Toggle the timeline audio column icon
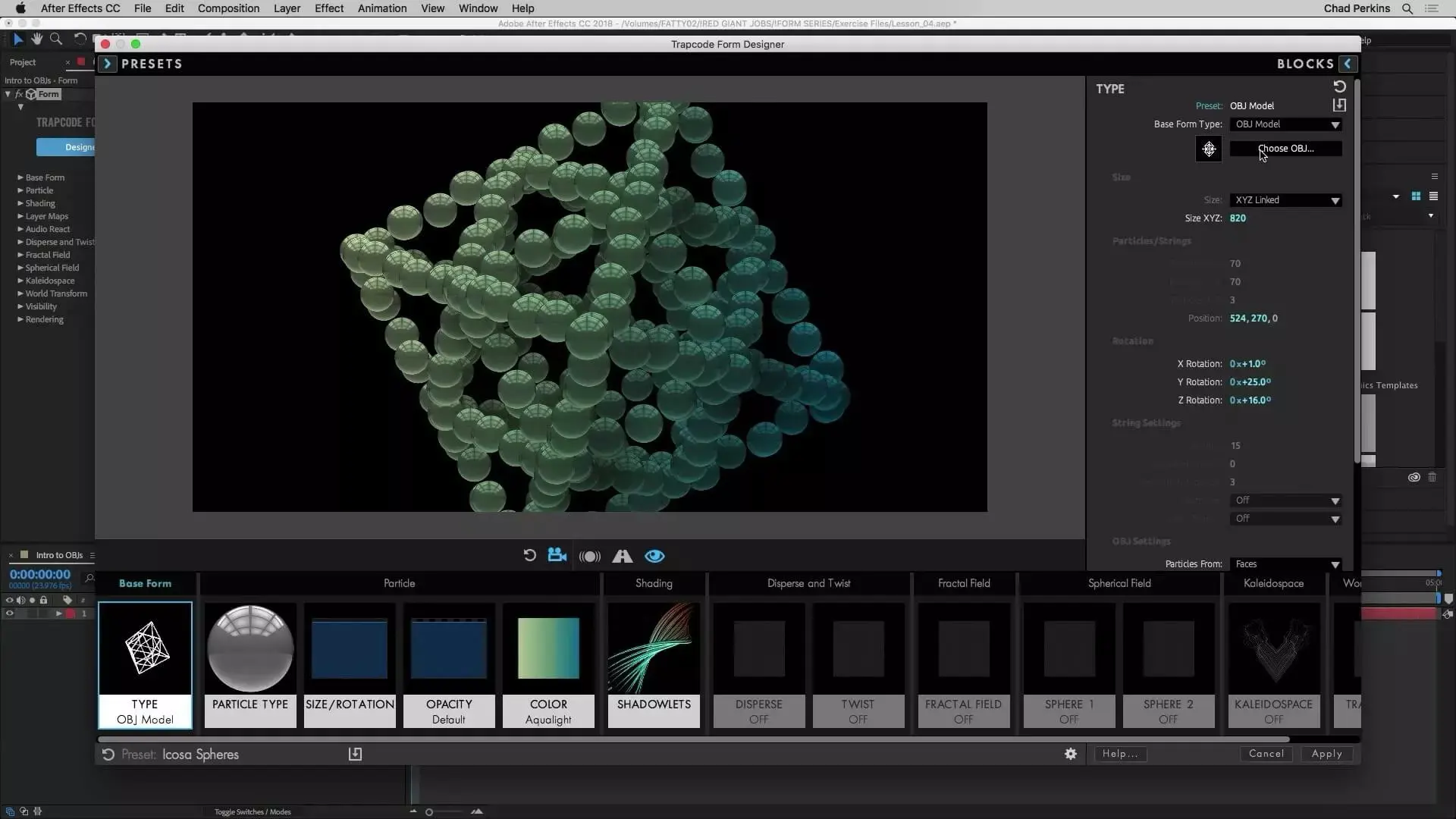 (20, 600)
